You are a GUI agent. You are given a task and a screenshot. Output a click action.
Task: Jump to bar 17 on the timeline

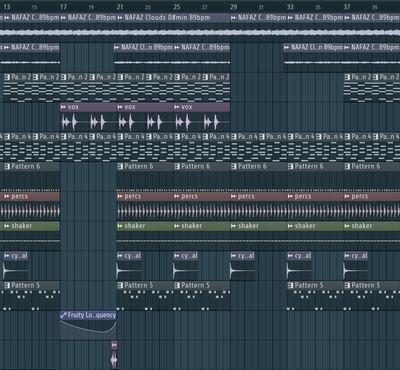[63, 7]
